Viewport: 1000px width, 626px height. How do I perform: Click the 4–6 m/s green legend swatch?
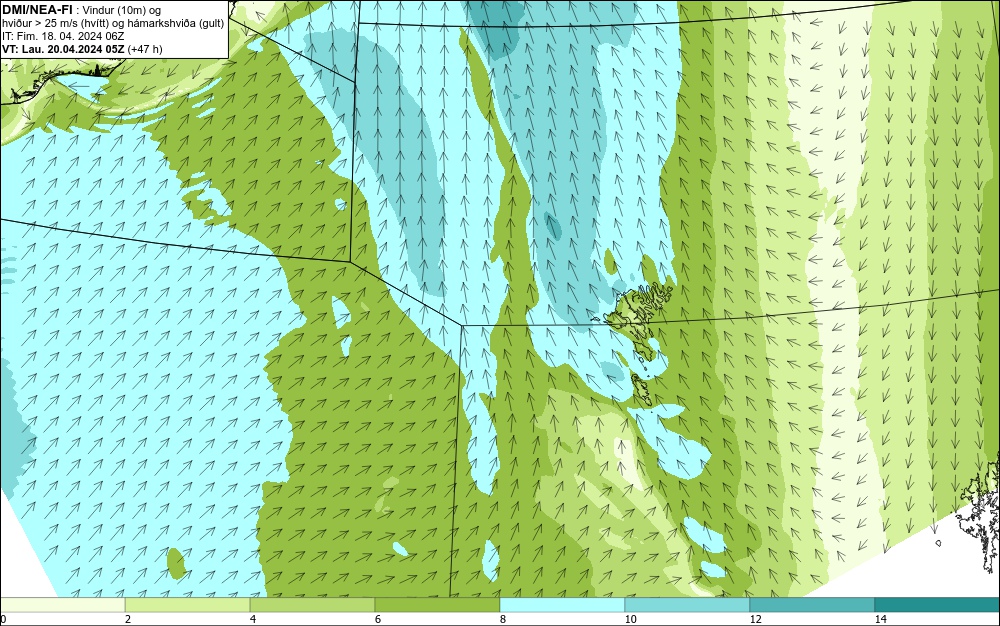312,605
